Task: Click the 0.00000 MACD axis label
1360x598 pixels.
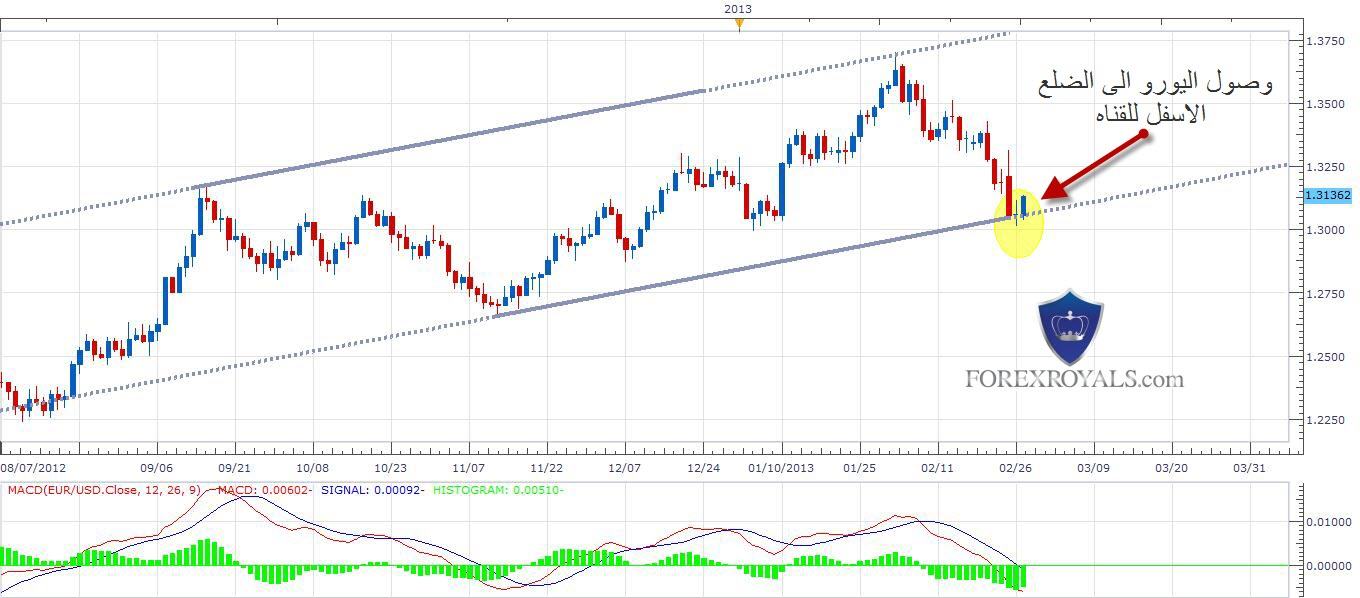Action: coord(1328,565)
